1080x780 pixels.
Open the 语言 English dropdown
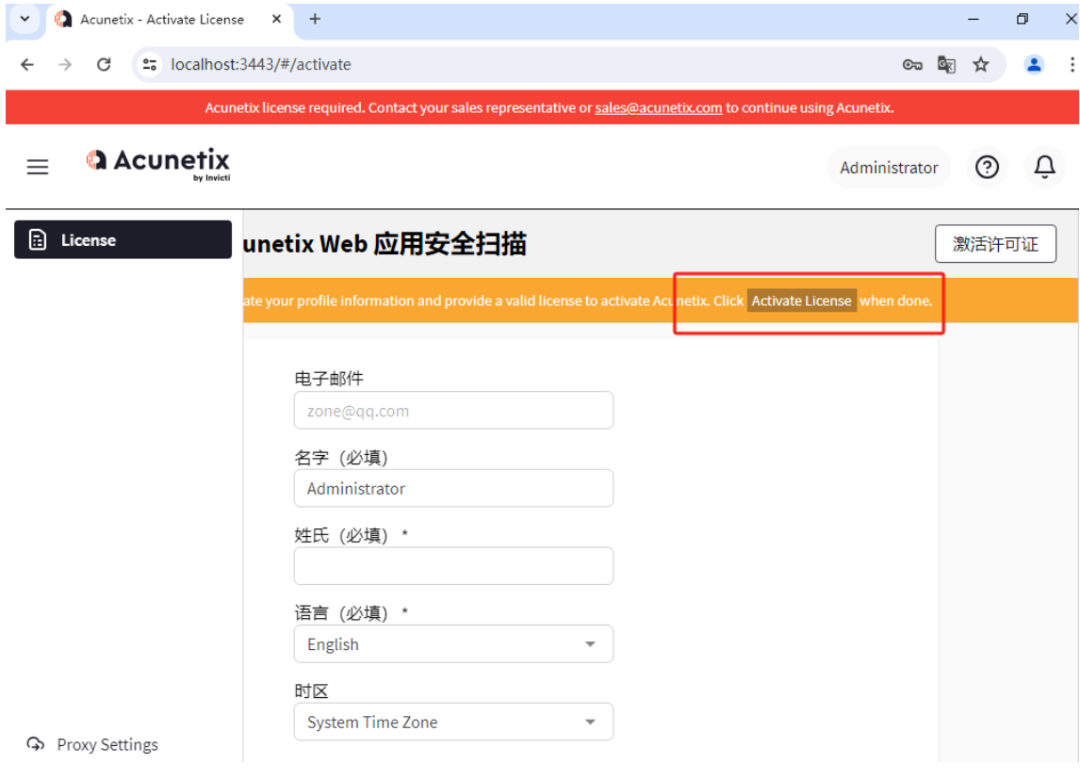pos(453,644)
